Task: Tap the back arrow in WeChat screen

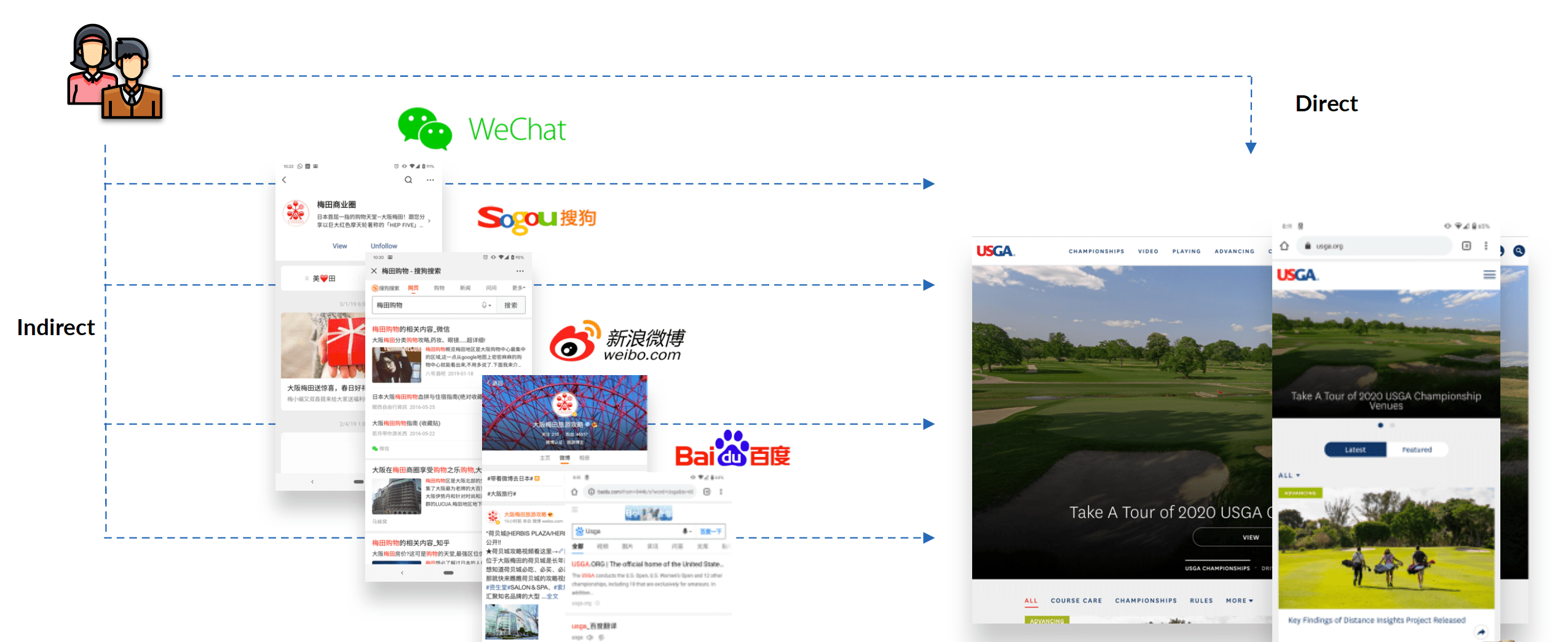Action: 284,180
